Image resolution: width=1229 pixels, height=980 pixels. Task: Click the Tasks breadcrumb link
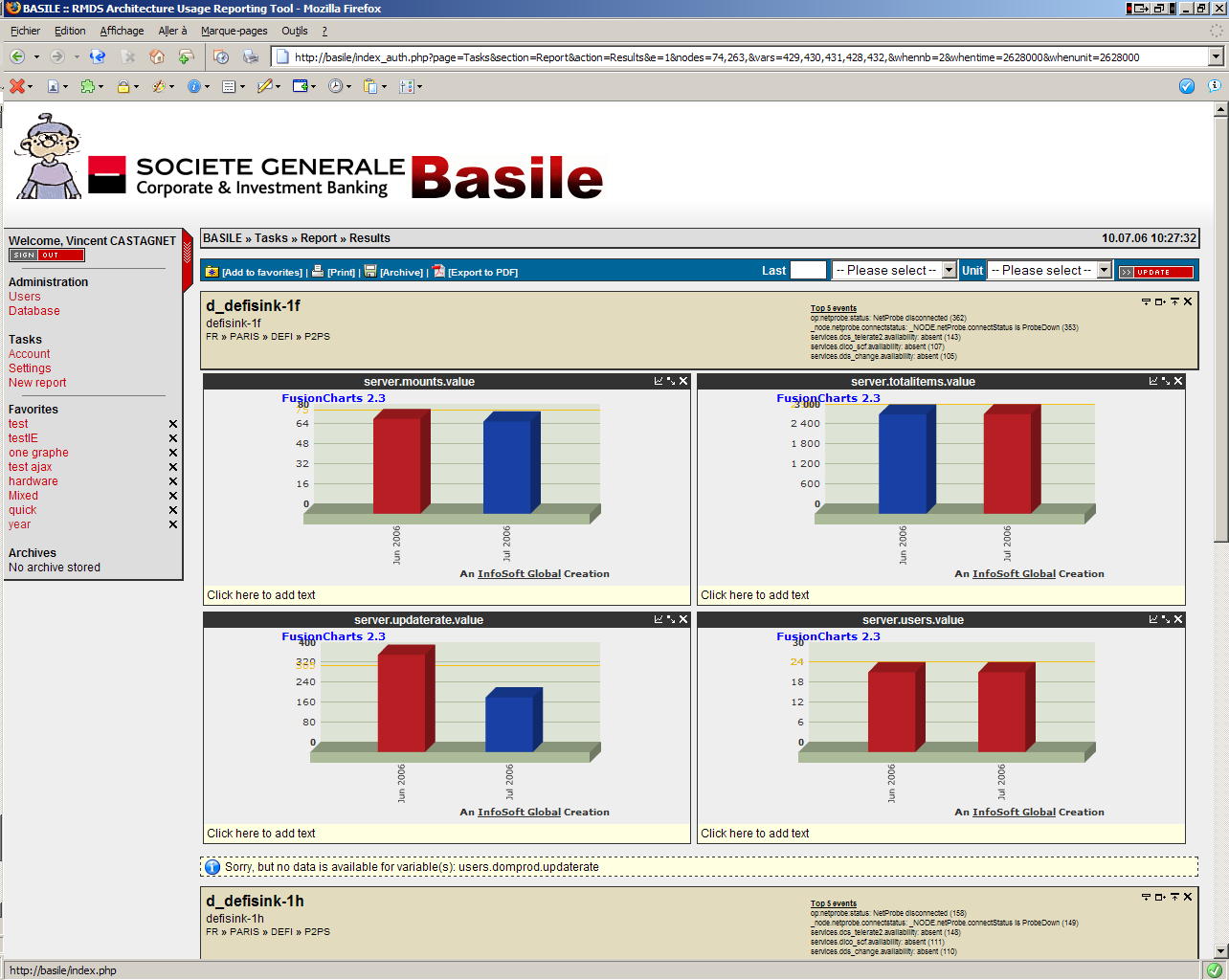click(x=271, y=238)
